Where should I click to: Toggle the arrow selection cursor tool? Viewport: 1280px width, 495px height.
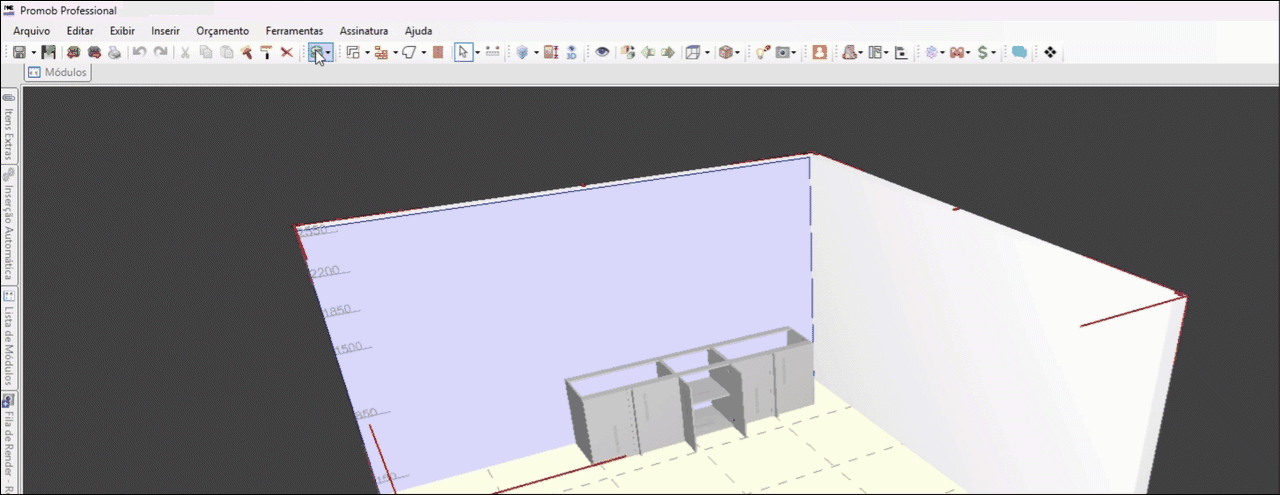pyautogui.click(x=462, y=52)
